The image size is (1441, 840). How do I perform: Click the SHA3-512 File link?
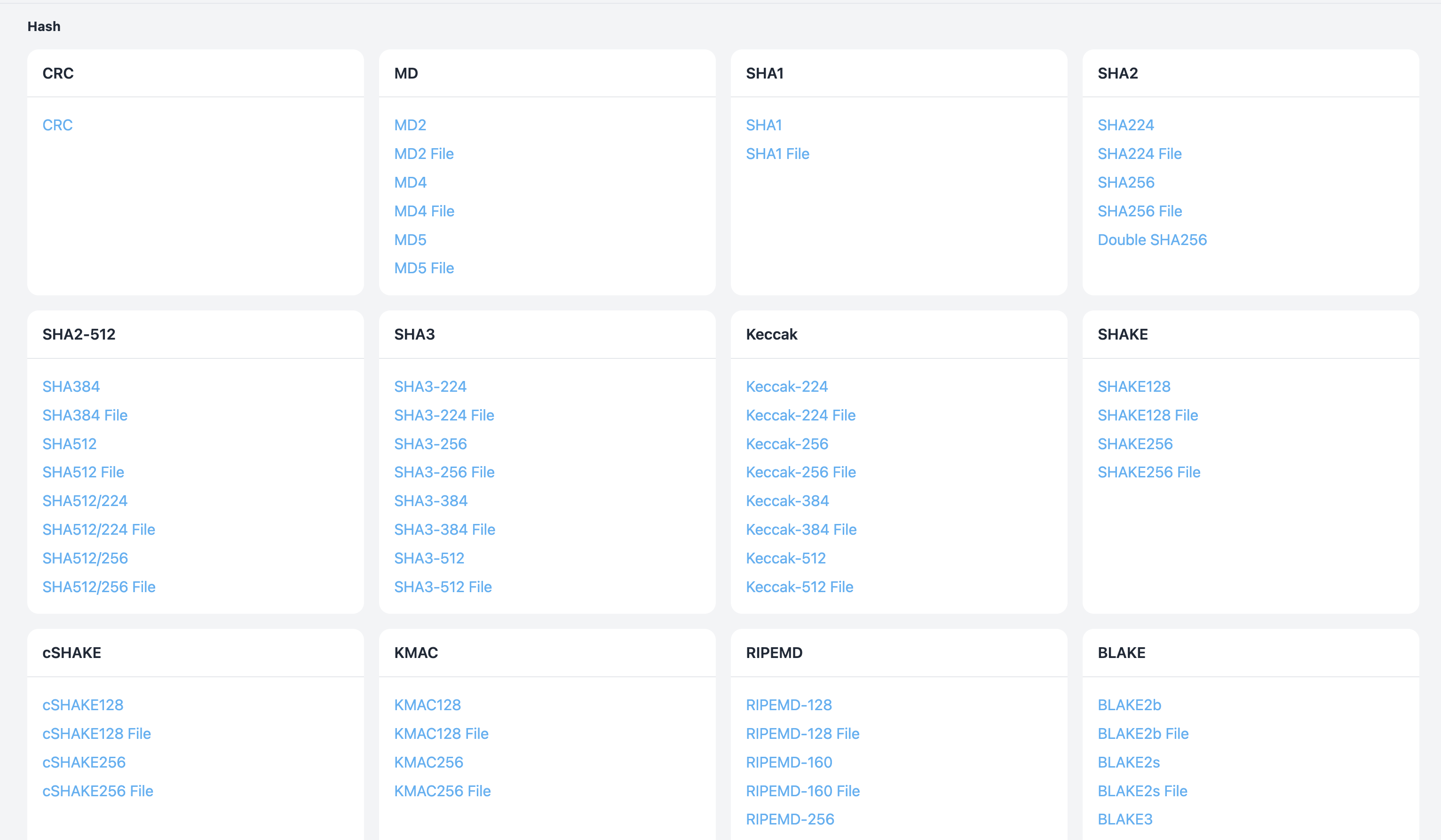(x=443, y=586)
